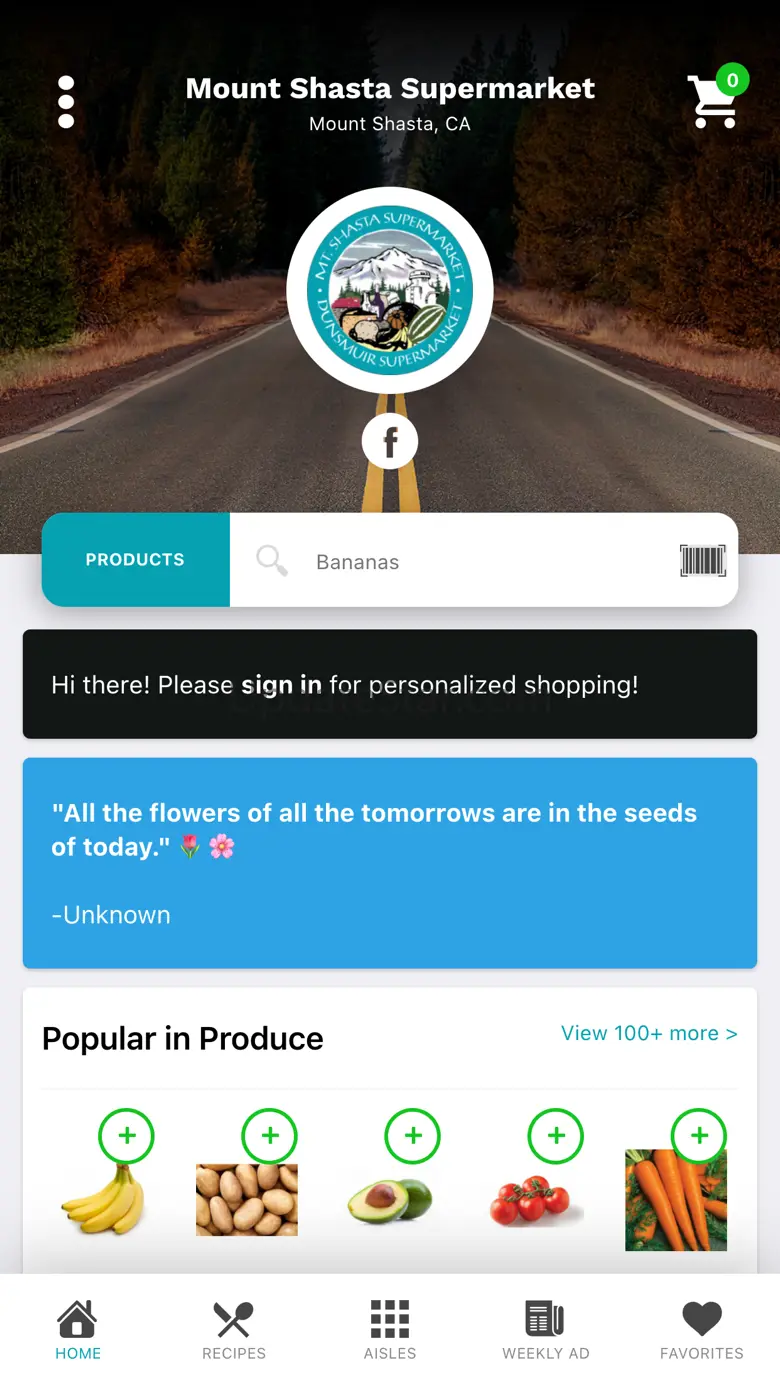Viewport: 780px width, 1387px height.
Task: Open the three-dot options menu
Action: (x=66, y=102)
